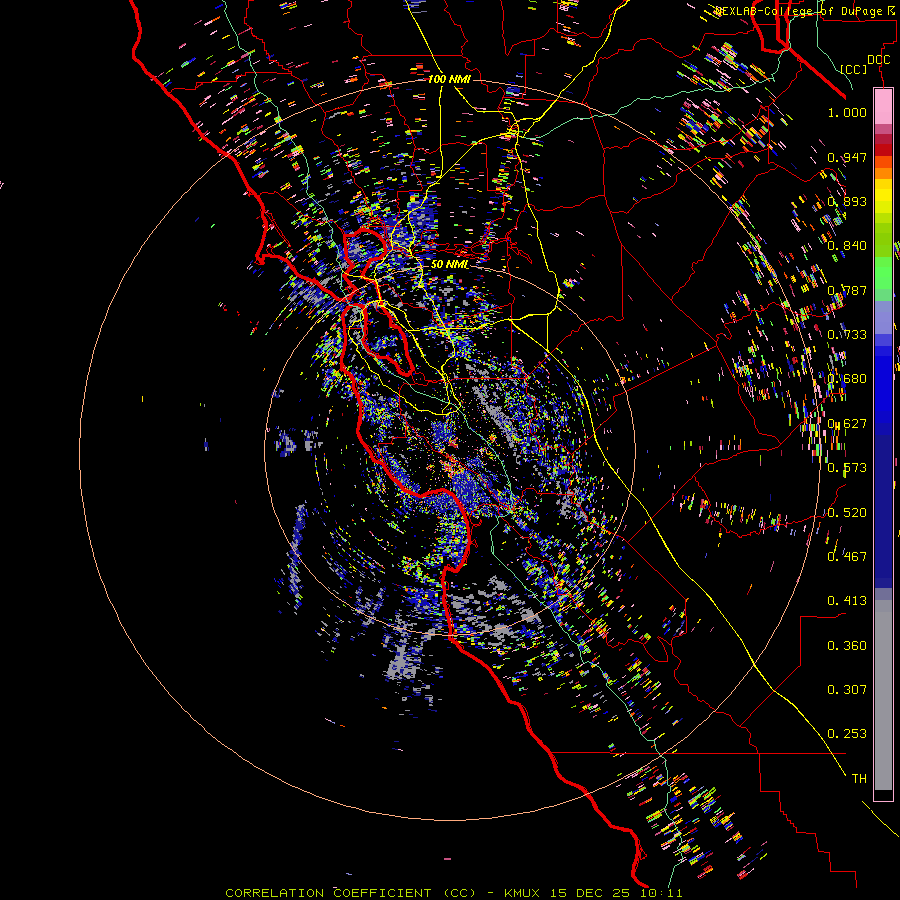Click the 0.893 legend value

(x=847, y=201)
